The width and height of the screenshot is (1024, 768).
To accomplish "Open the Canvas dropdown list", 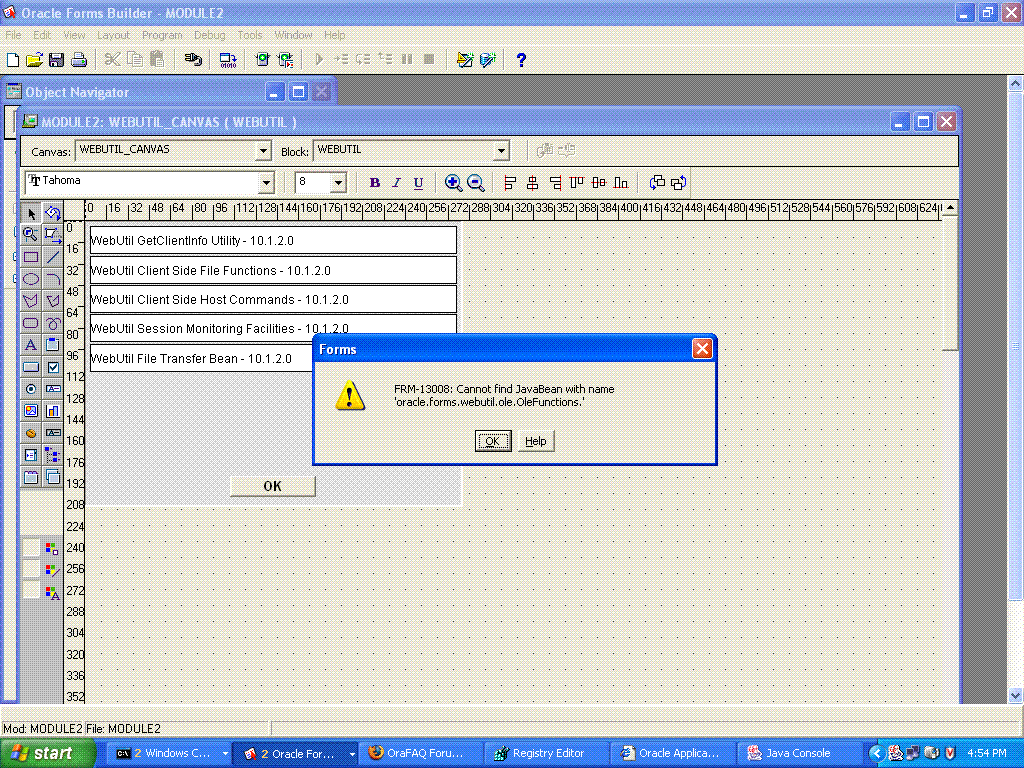I will [x=263, y=151].
